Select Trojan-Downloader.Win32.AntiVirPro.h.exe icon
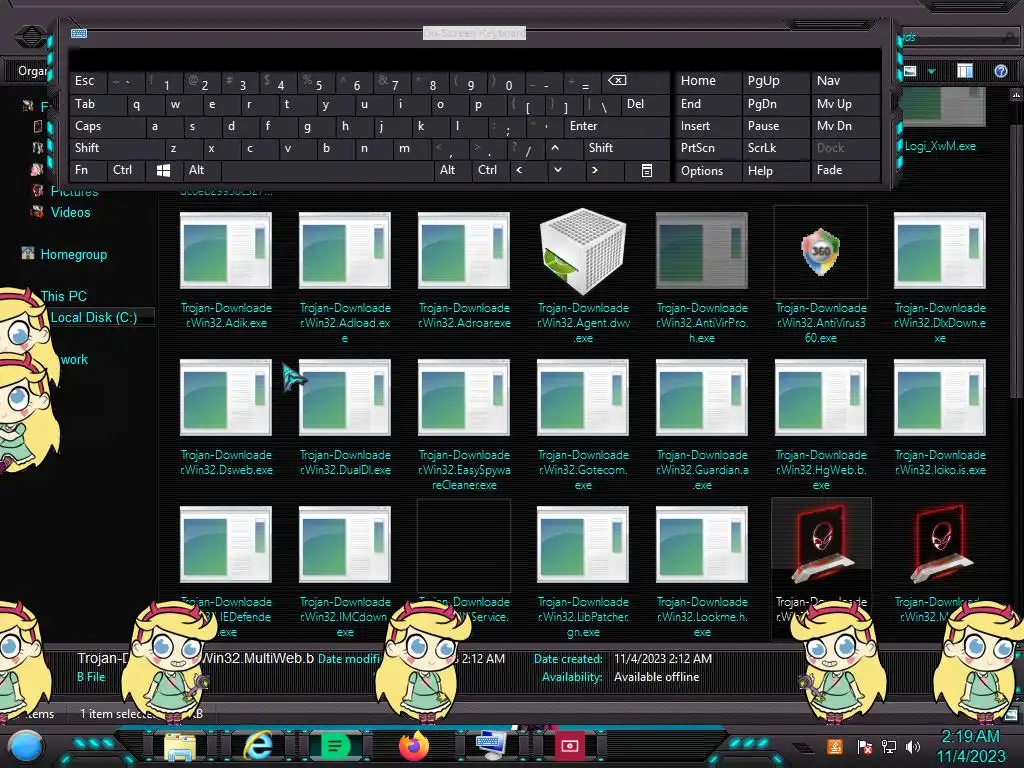Viewport: 1024px width, 768px height. point(702,250)
